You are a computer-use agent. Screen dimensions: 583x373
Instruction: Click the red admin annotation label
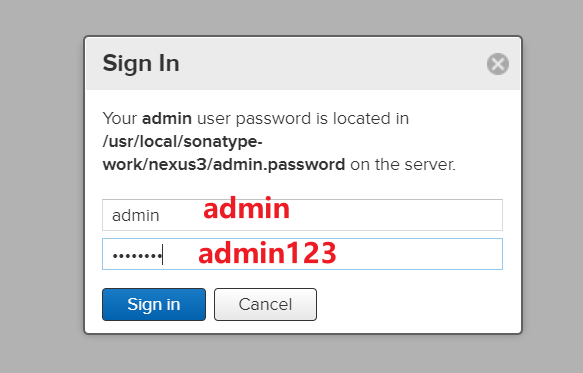click(246, 209)
